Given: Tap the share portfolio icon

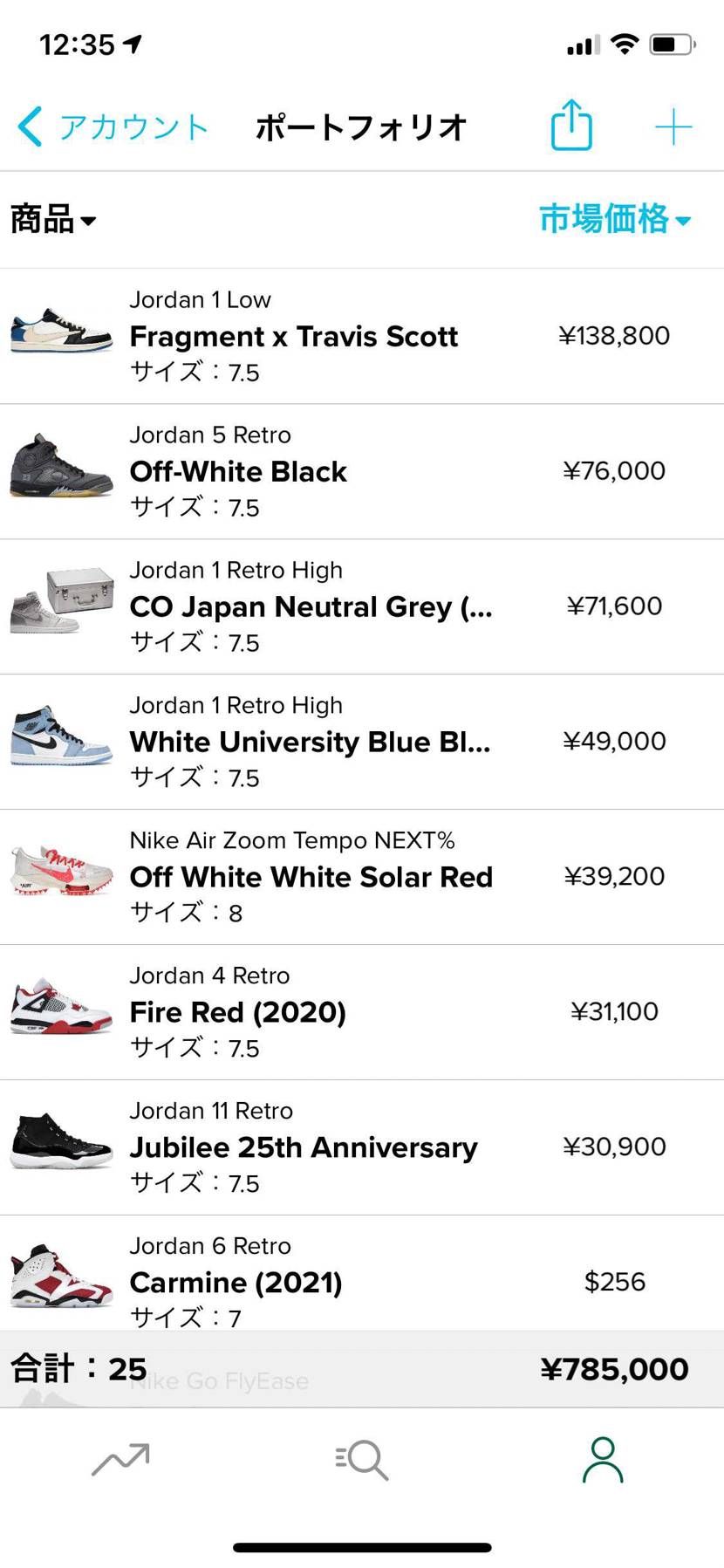Looking at the screenshot, I should [571, 127].
